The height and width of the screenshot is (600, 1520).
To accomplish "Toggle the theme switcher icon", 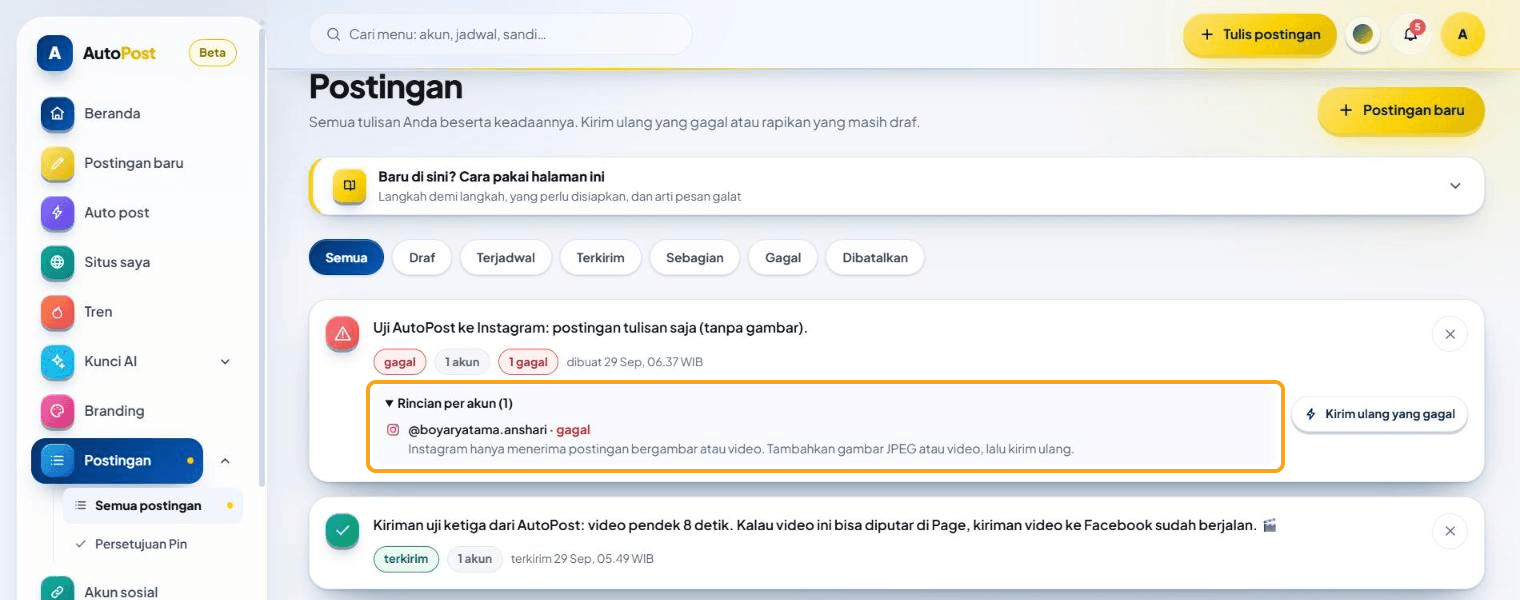I will pyautogui.click(x=1362, y=34).
